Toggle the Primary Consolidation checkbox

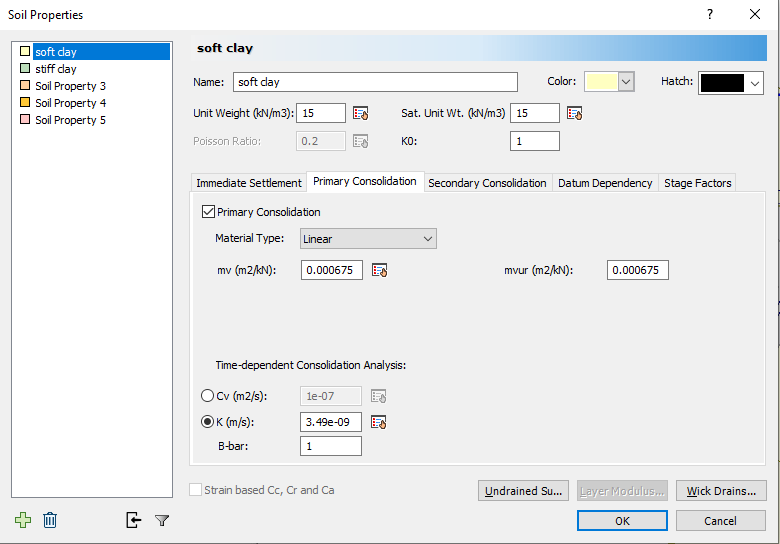click(208, 212)
